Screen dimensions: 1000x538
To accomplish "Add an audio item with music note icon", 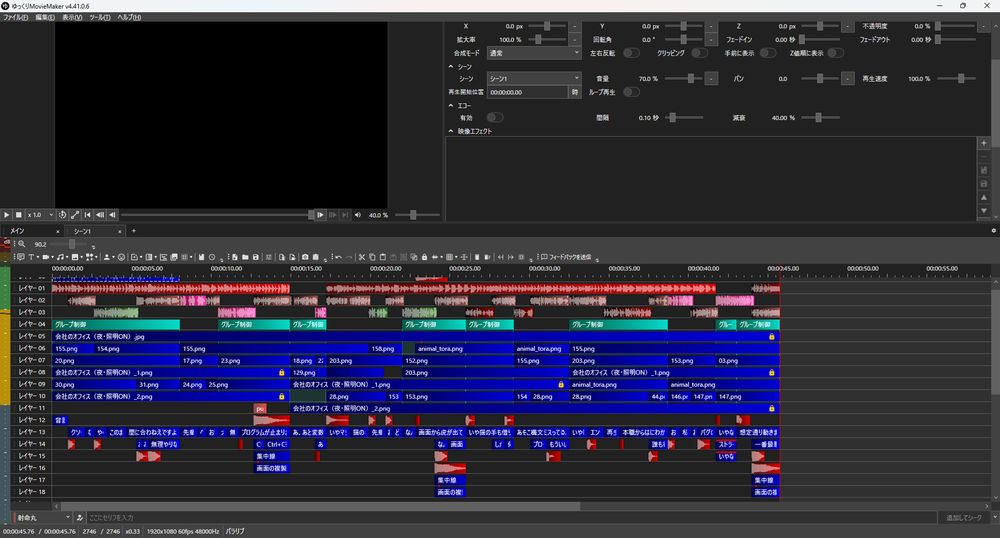I will point(60,257).
